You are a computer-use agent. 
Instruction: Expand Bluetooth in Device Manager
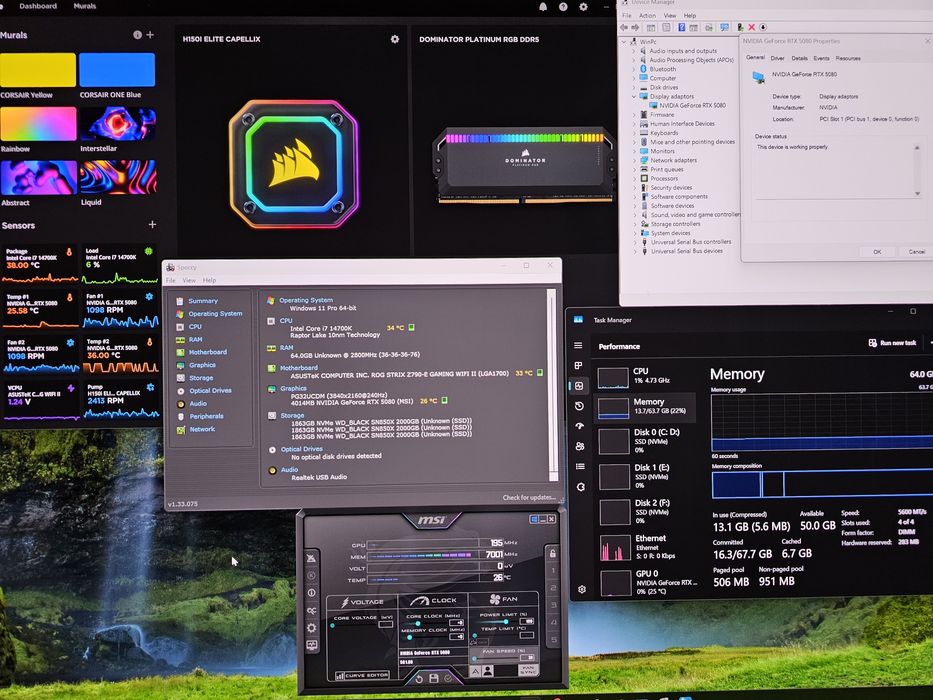(634, 69)
